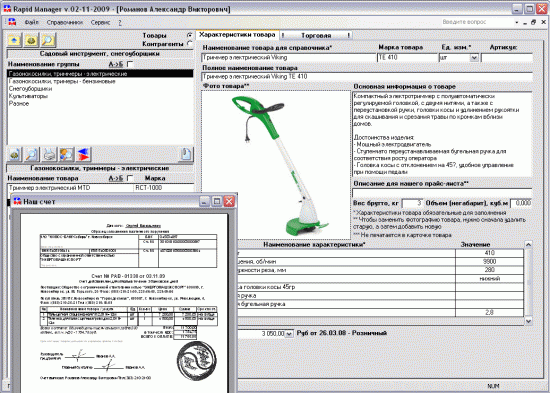
Task: Click the trimmer product photo
Action: pos(276,165)
